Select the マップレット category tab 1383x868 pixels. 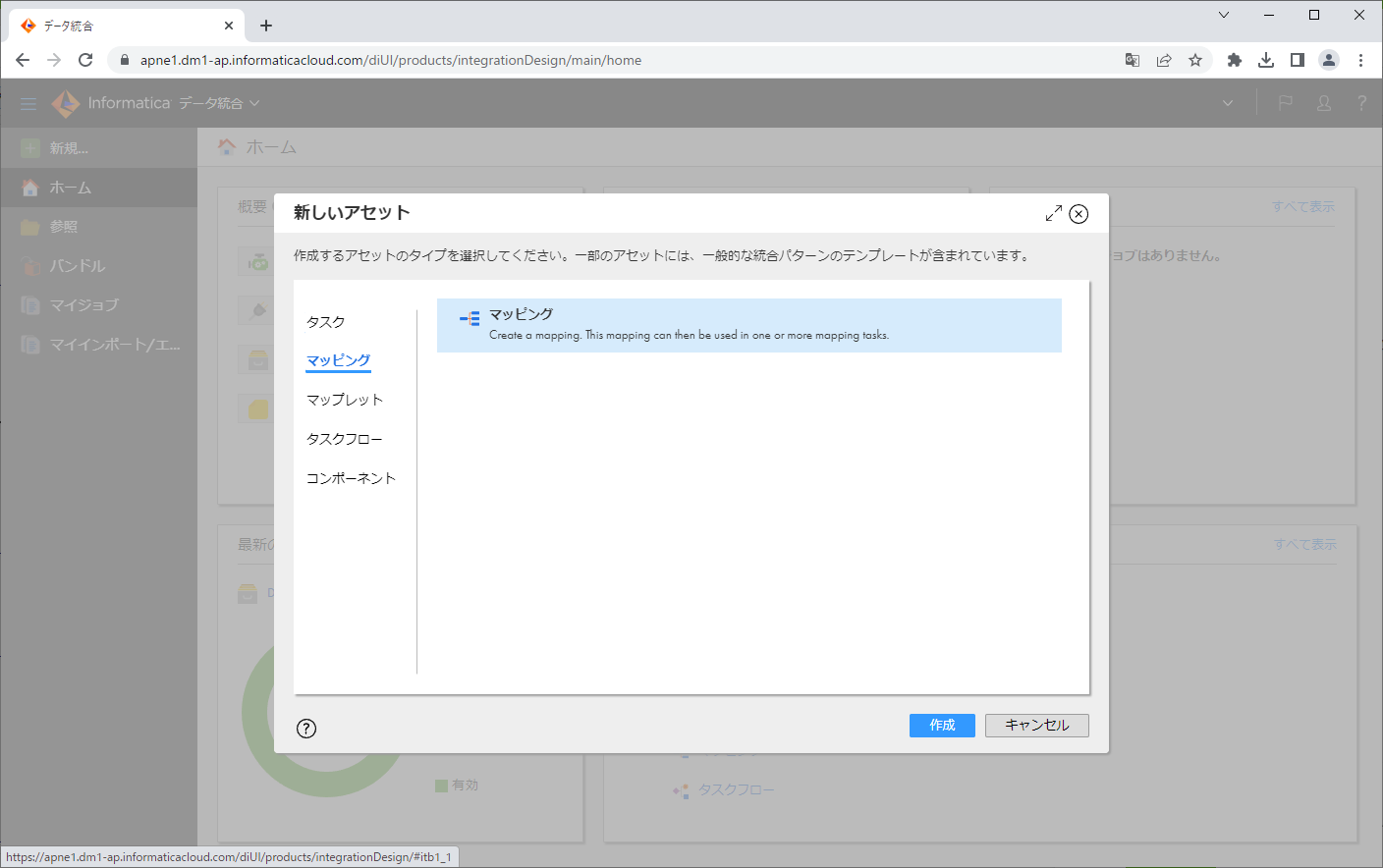(345, 400)
